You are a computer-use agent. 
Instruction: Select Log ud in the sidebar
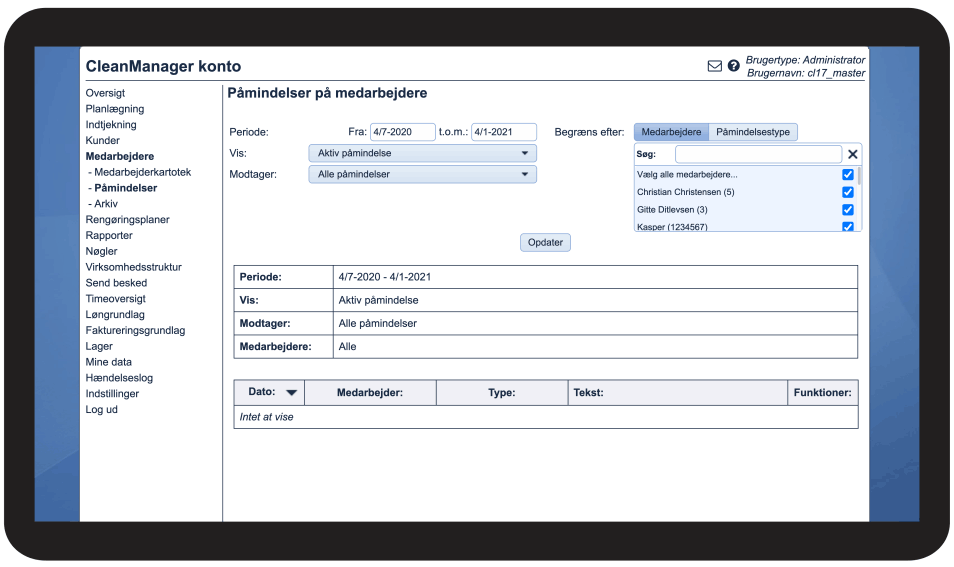pos(102,410)
